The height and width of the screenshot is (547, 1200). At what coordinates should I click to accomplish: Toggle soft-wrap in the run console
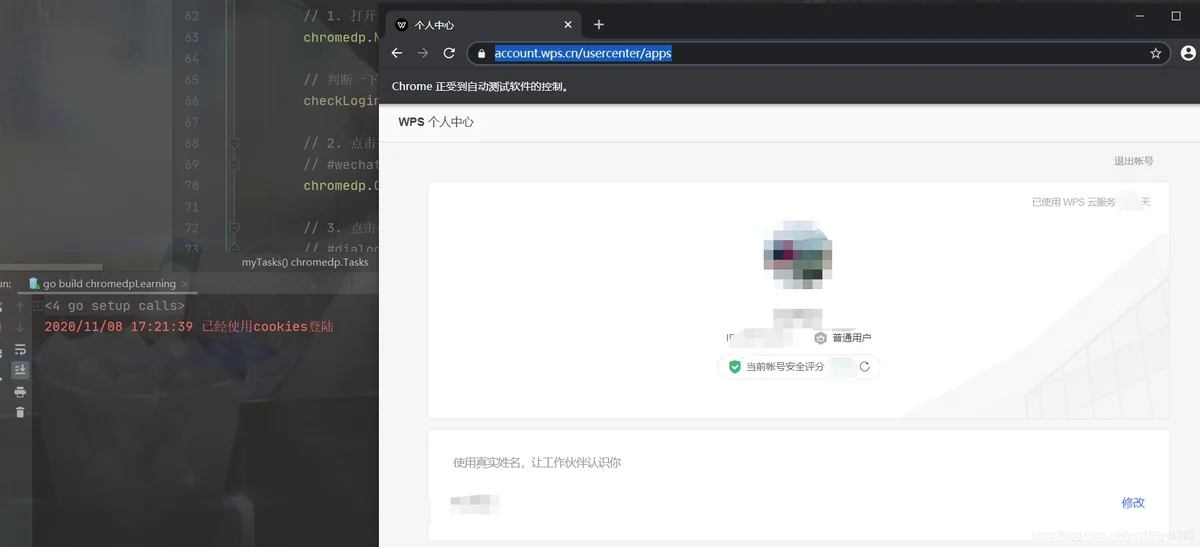(x=20, y=349)
